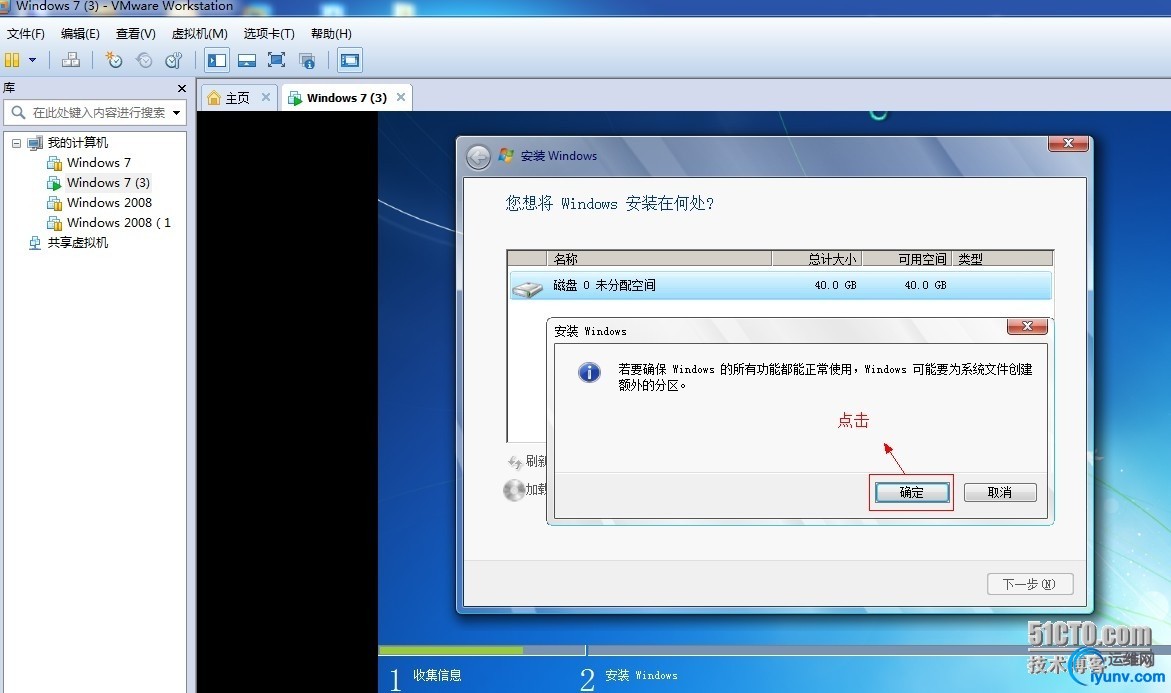Click the library search magnifier icon
This screenshot has width=1171, height=693.
[x=18, y=113]
